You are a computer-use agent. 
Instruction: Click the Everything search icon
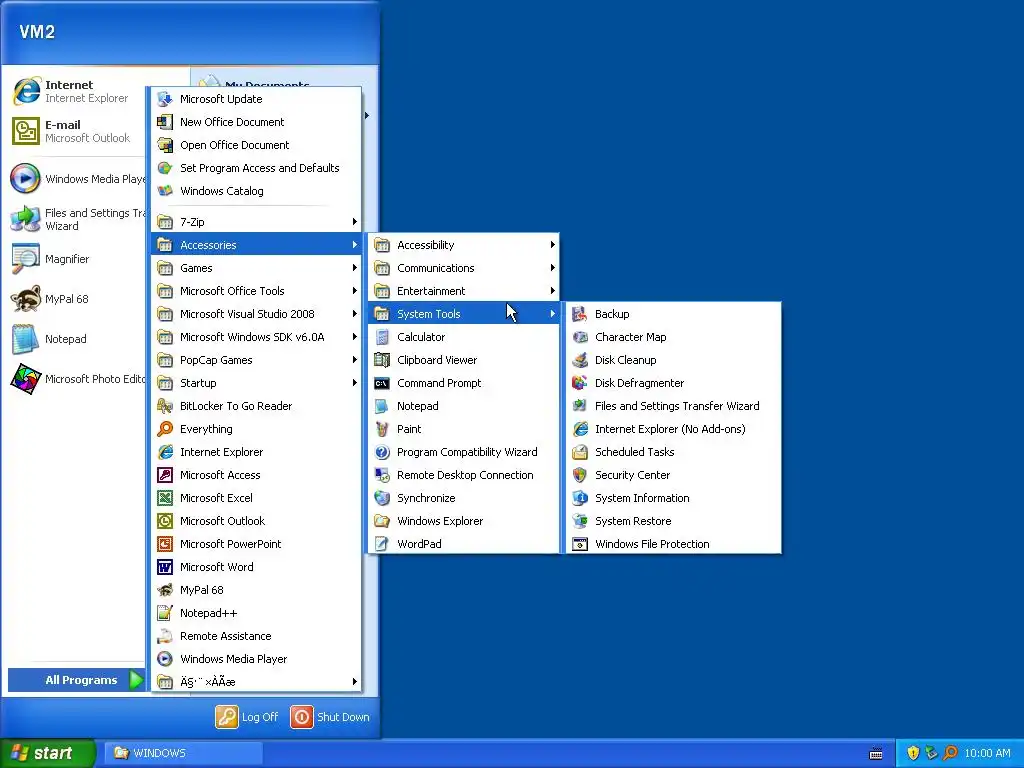click(165, 429)
